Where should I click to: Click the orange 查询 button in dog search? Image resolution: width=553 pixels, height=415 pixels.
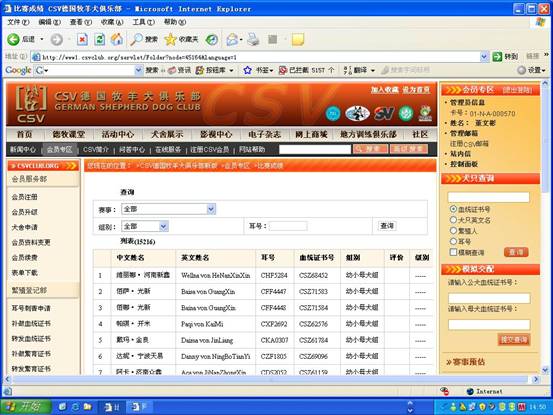click(516, 252)
